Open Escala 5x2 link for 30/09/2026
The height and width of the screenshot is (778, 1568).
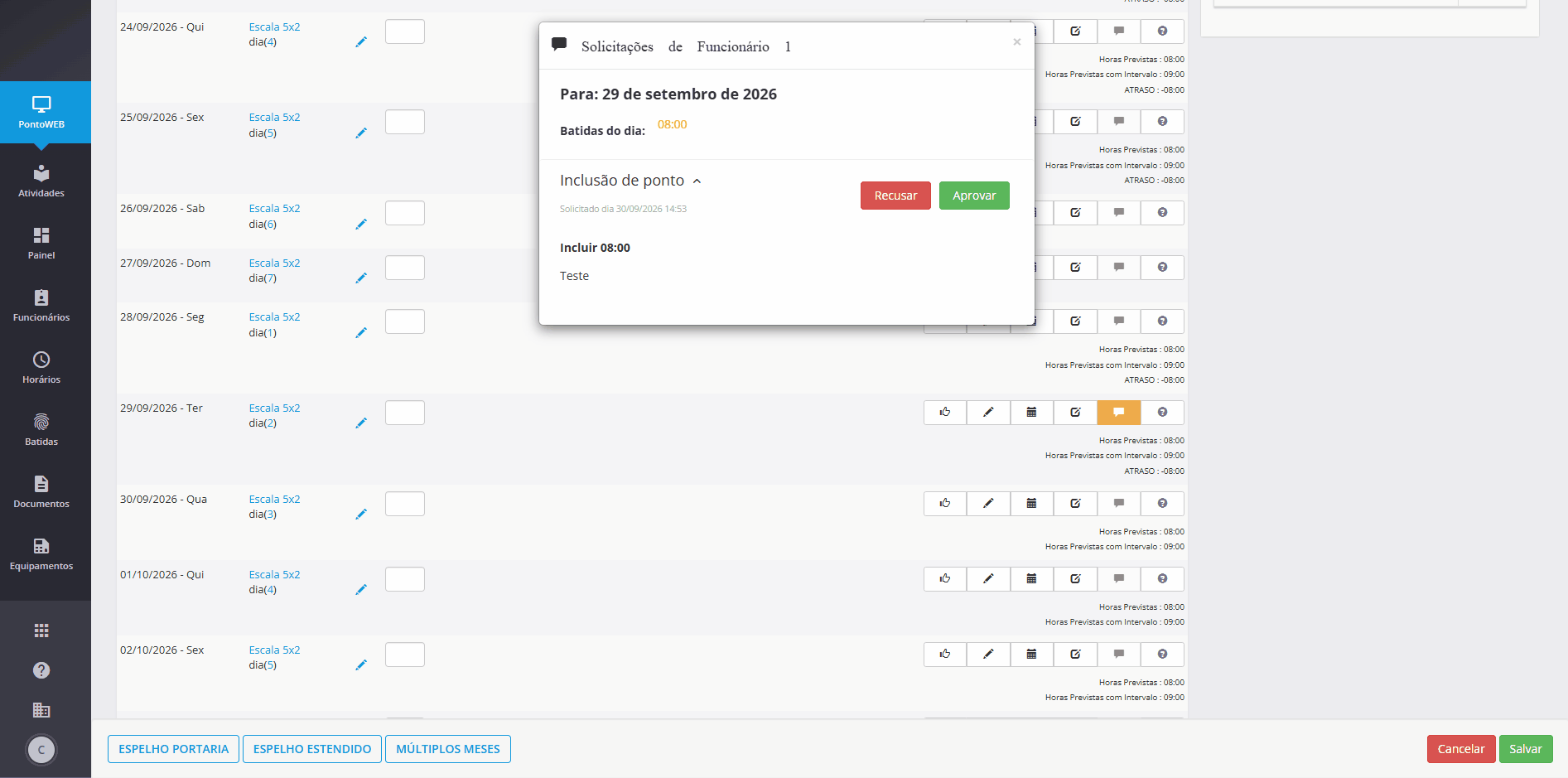click(274, 500)
